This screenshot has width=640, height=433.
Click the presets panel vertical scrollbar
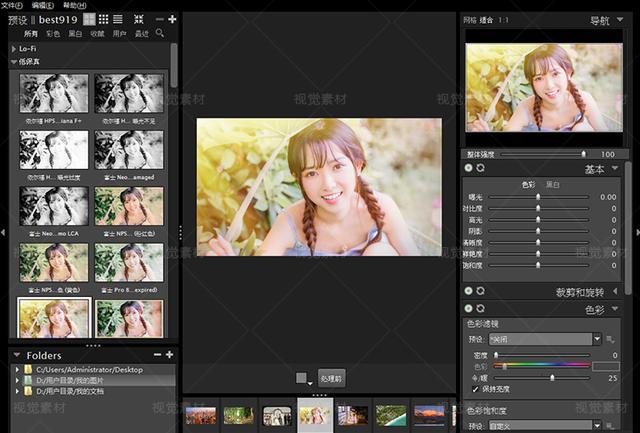[x=174, y=65]
